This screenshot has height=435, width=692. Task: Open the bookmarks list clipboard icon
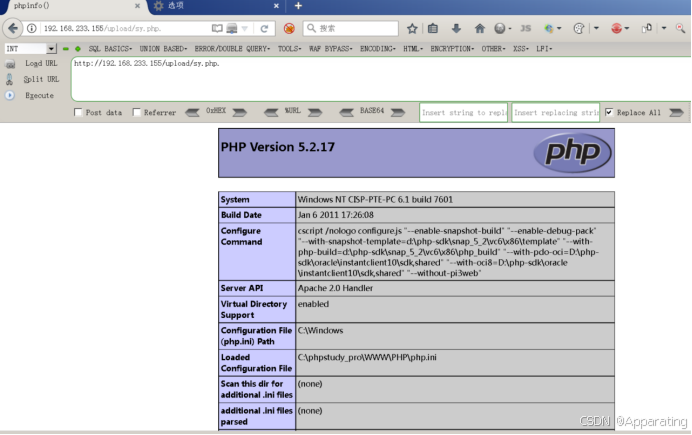point(433,28)
